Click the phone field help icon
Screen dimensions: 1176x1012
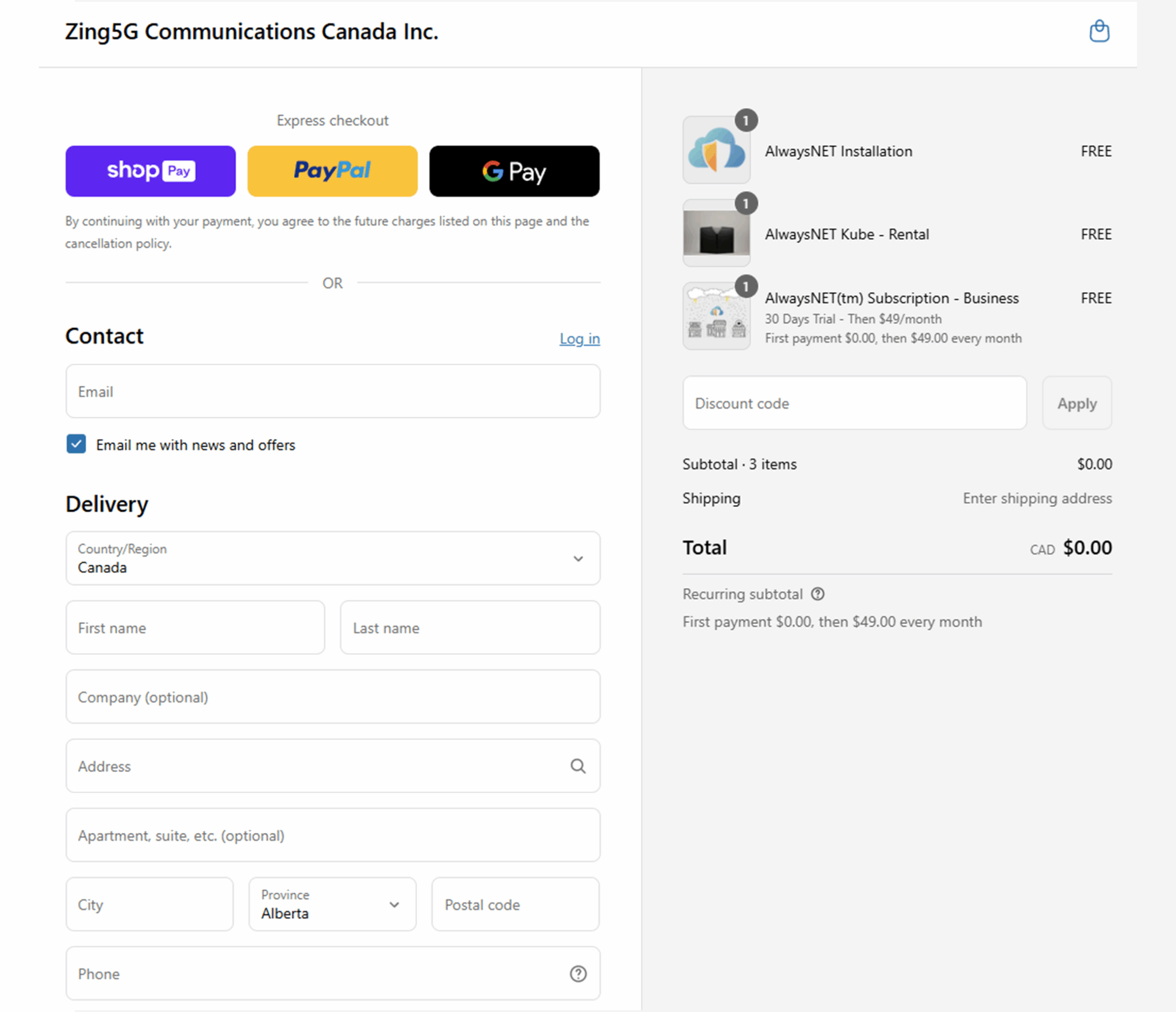(578, 974)
